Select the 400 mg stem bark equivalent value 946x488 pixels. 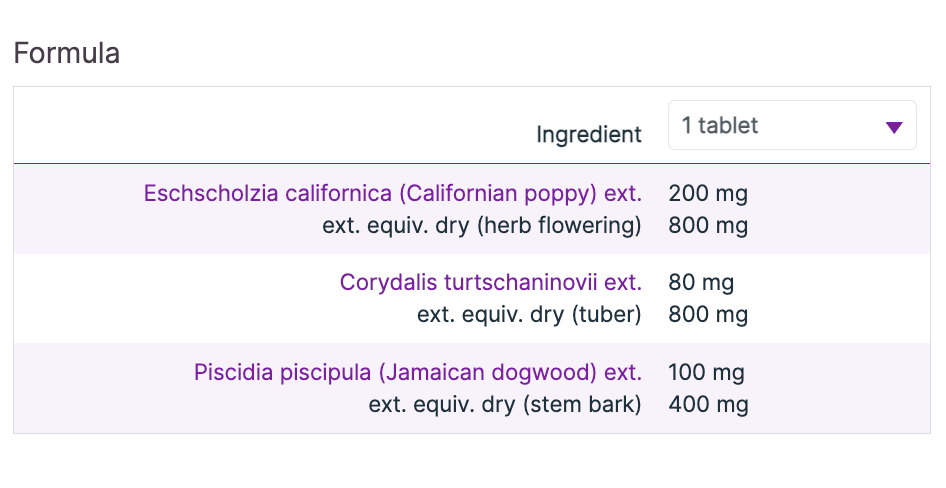[x=708, y=405]
